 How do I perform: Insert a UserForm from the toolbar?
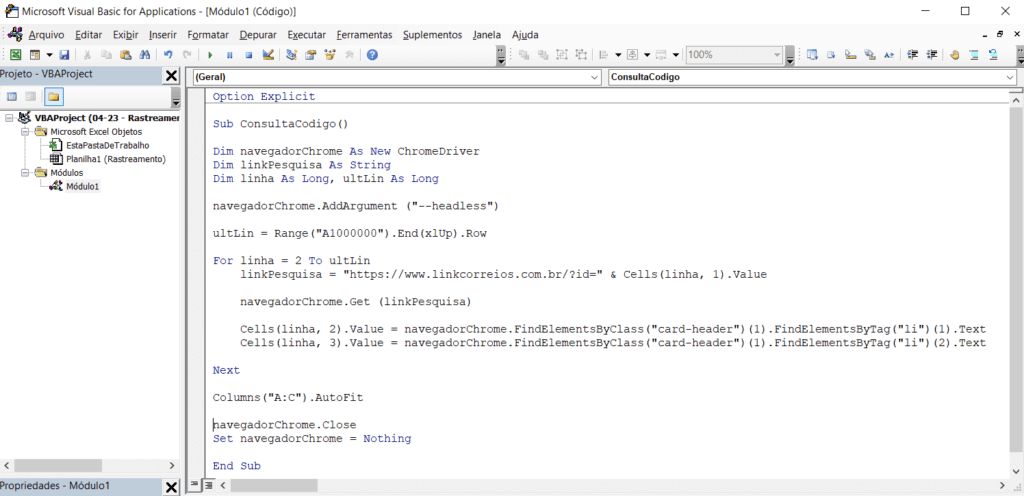pyautogui.click(x=35, y=55)
